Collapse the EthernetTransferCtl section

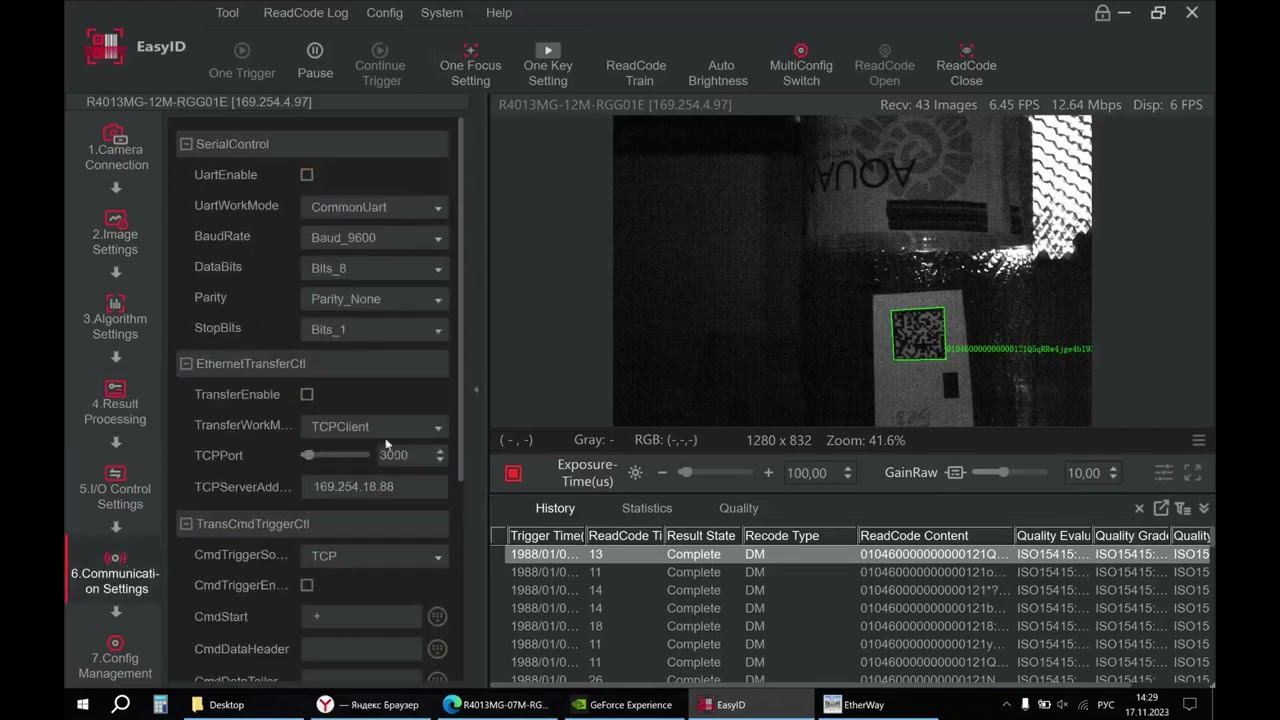tap(186, 363)
